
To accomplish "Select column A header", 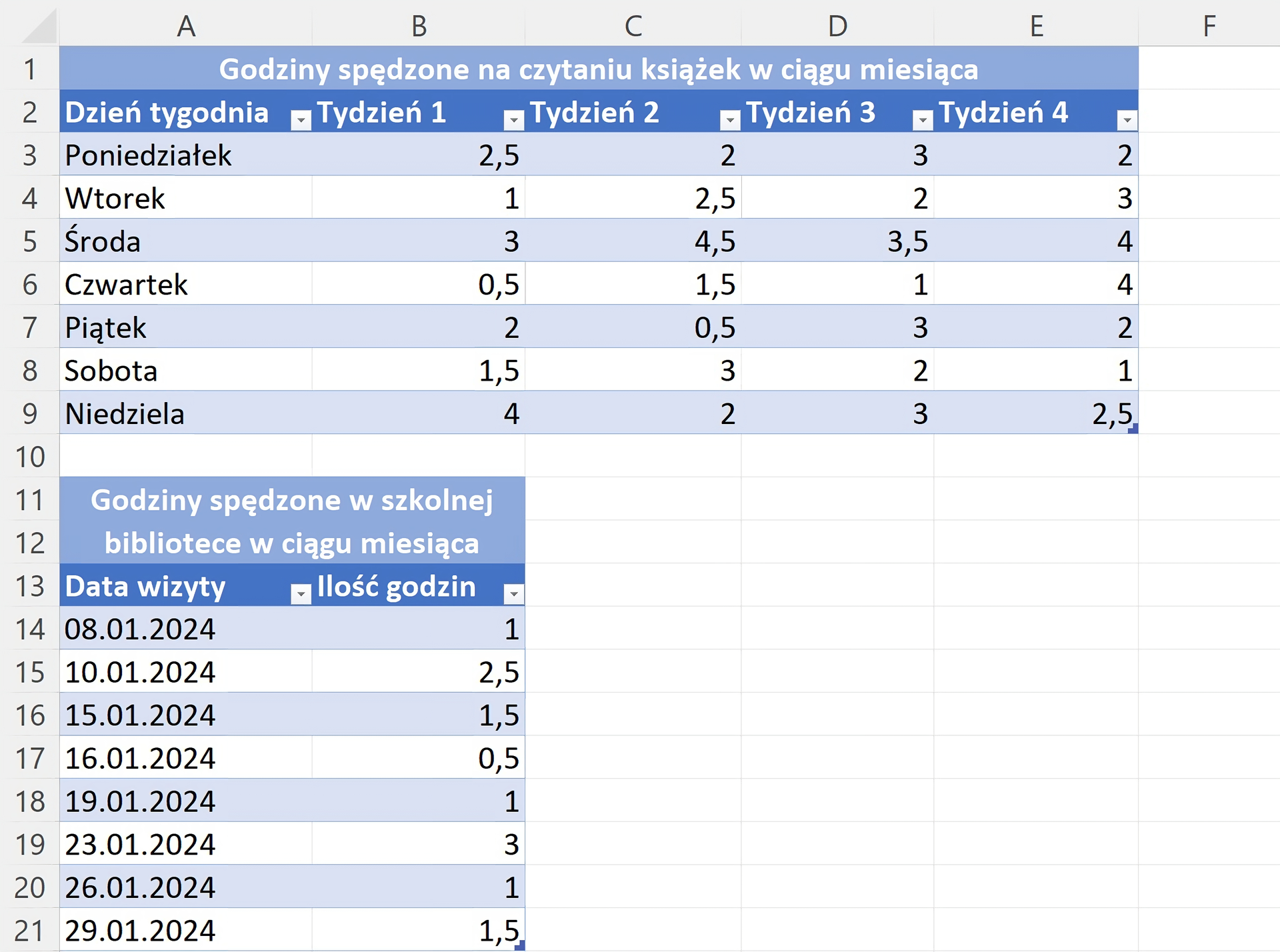I will coord(186,27).
